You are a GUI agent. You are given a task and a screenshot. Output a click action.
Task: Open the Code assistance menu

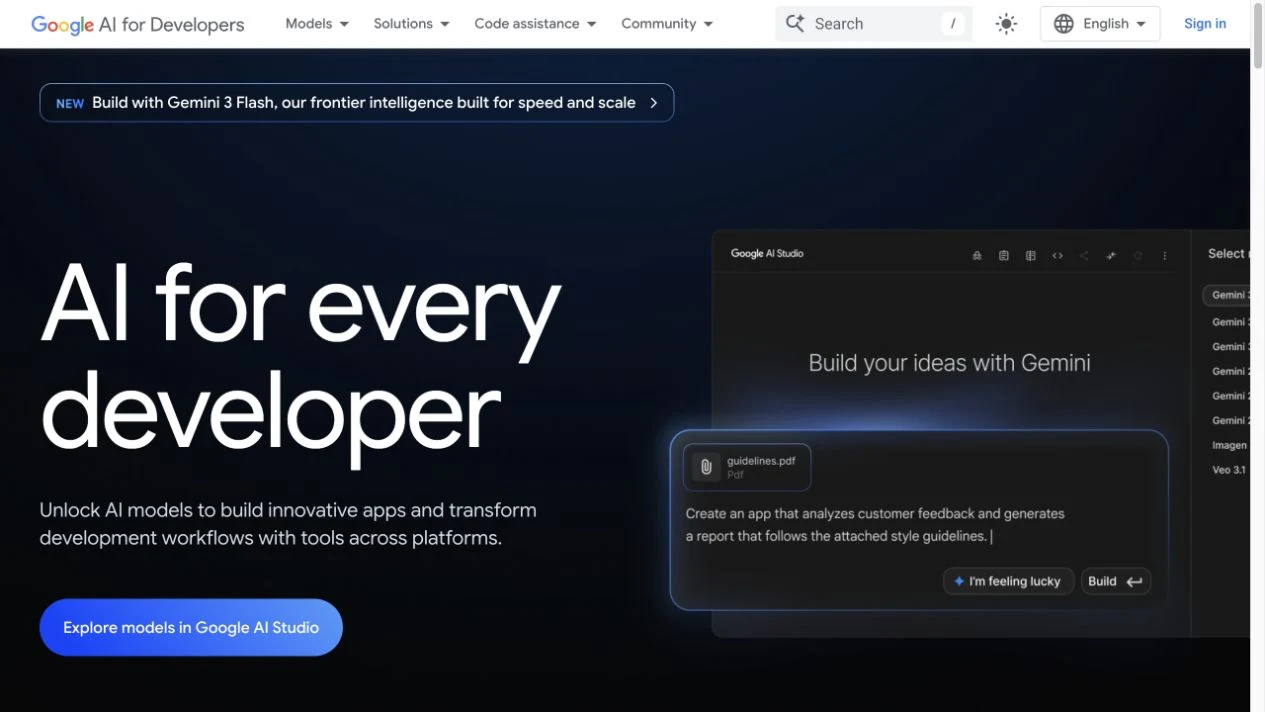point(535,23)
